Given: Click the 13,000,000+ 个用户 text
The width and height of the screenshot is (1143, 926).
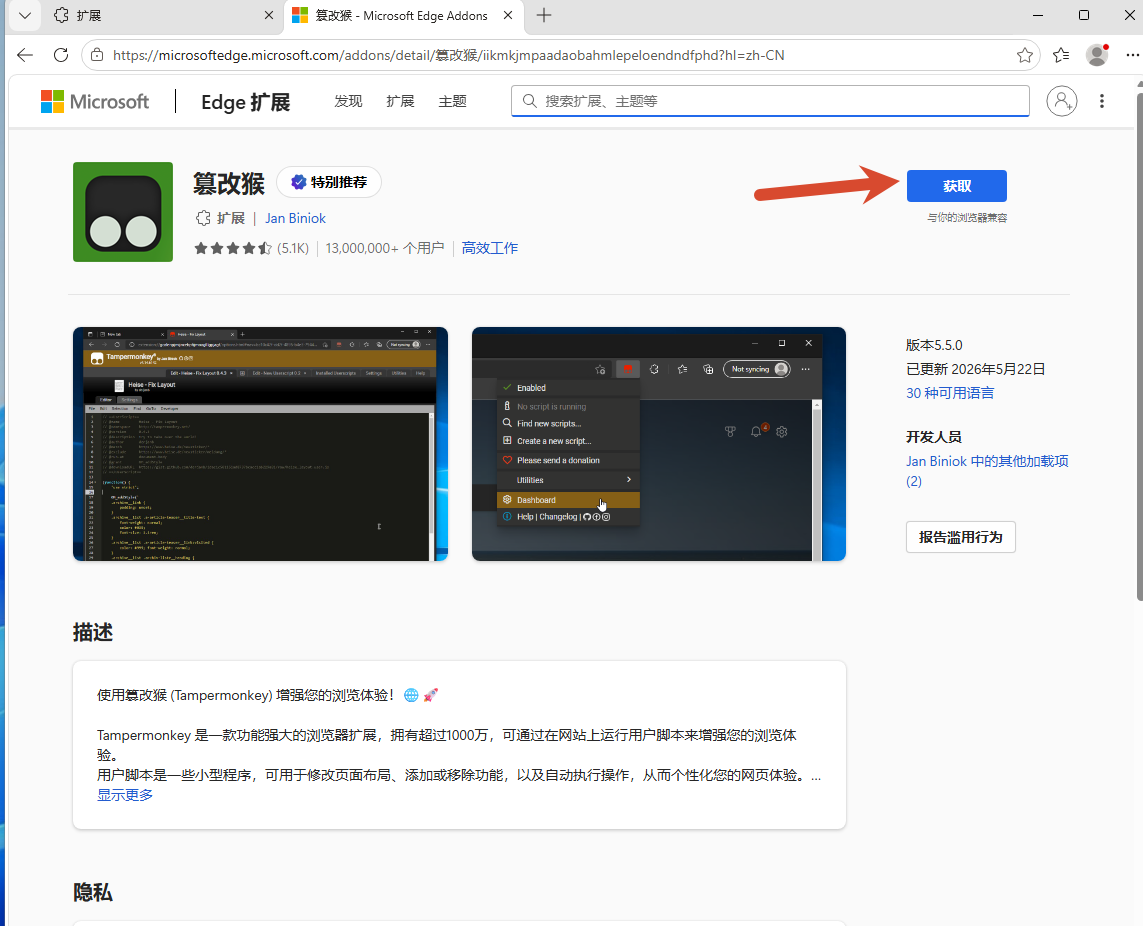Looking at the screenshot, I should (385, 249).
